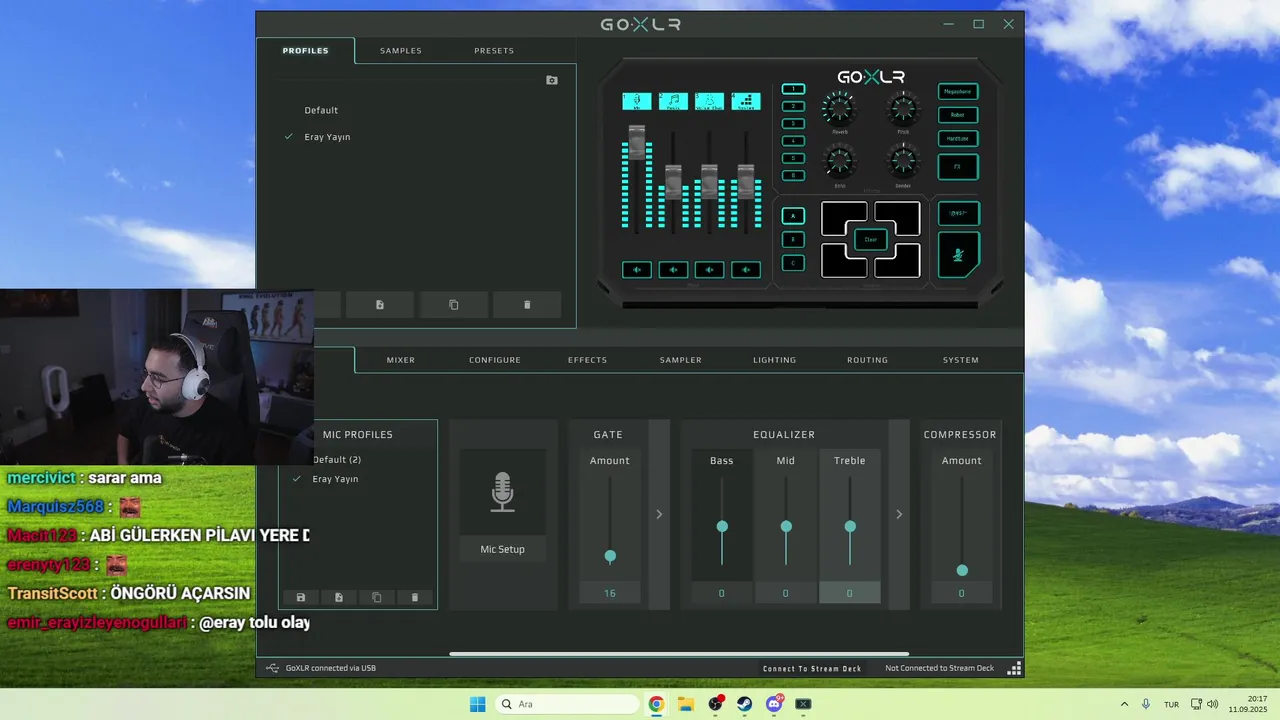Open the Windows Start menu
1280x720 pixels.
click(x=478, y=704)
